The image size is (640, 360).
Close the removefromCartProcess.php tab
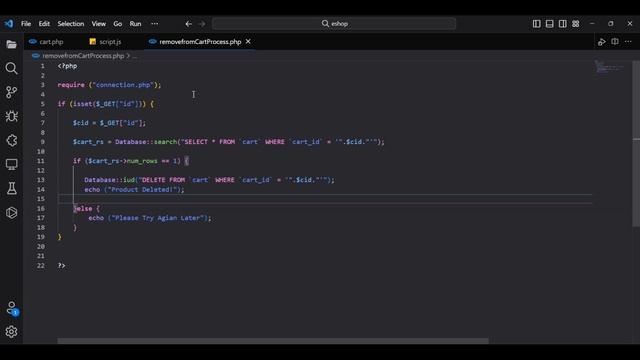click(x=248, y=42)
